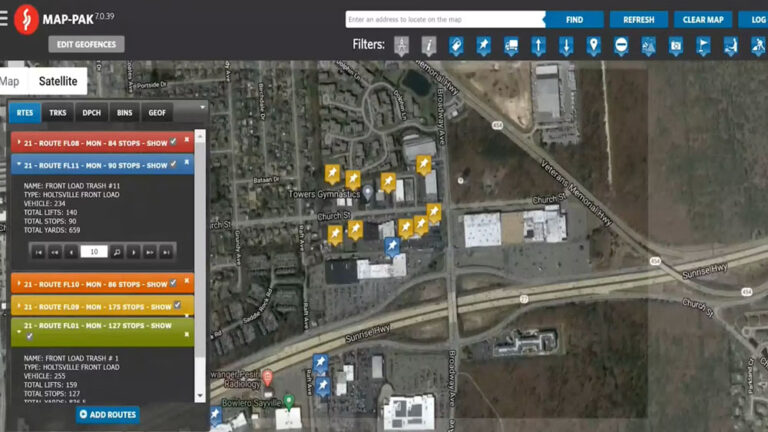Image resolution: width=768 pixels, height=432 pixels.
Task: Uncheck Show for Route FL01
Action: 30,336
